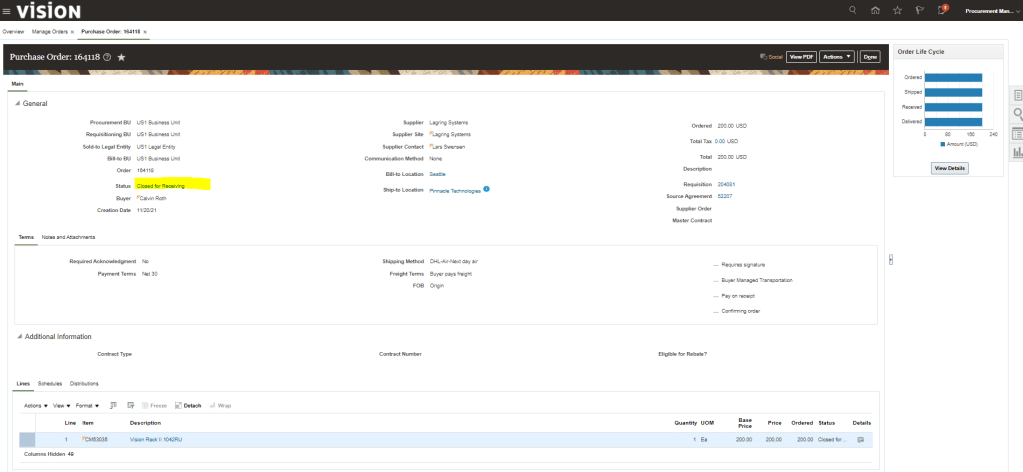
Task: Switch to Notes and Attachments tab
Action: point(68,237)
